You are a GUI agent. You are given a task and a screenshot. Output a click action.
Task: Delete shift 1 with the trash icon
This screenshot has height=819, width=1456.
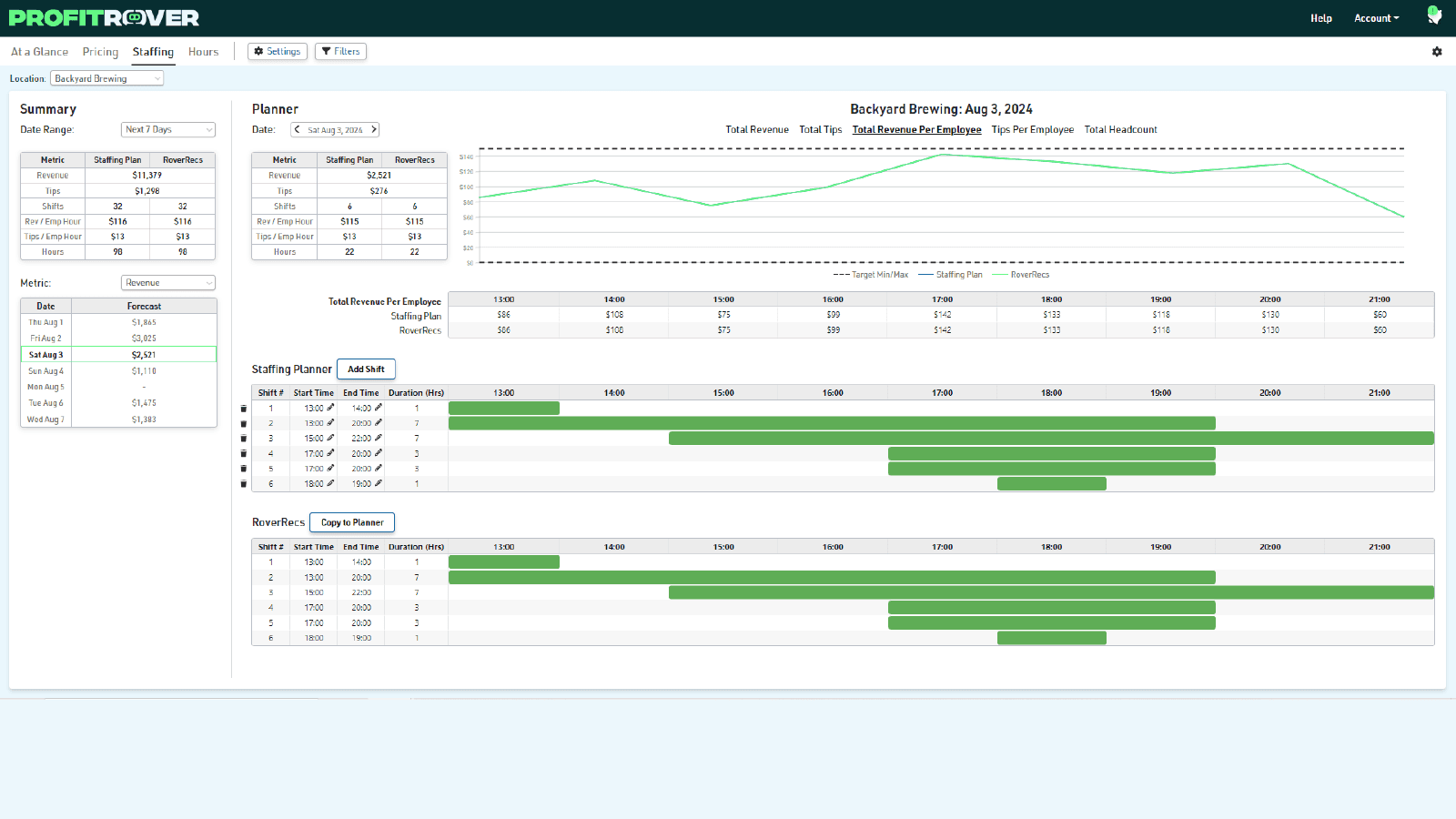(x=243, y=409)
